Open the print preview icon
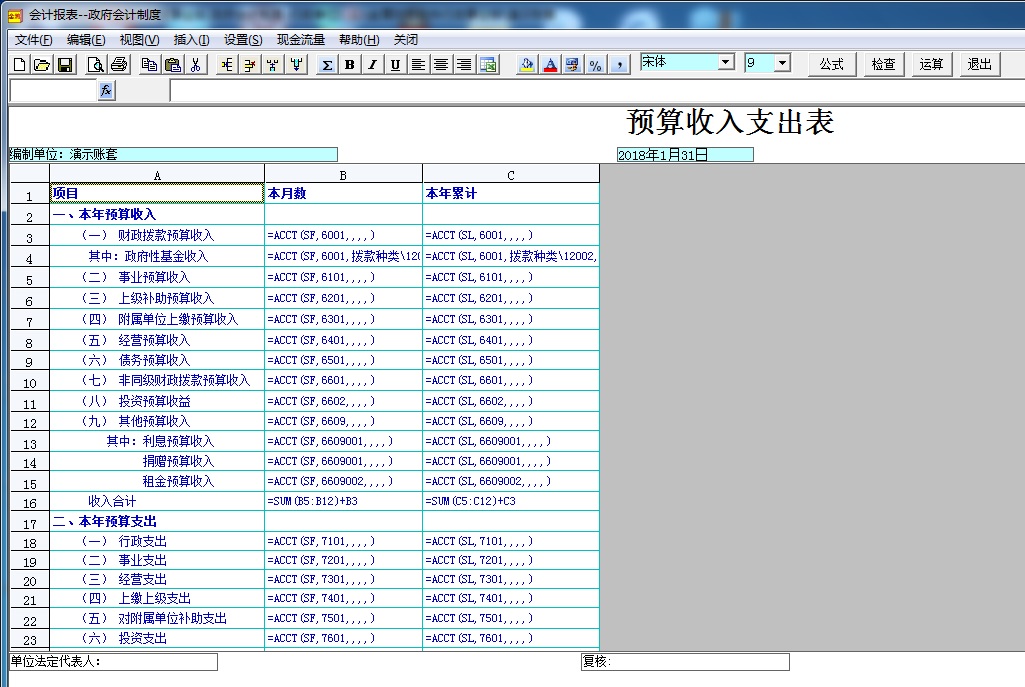 click(x=96, y=65)
